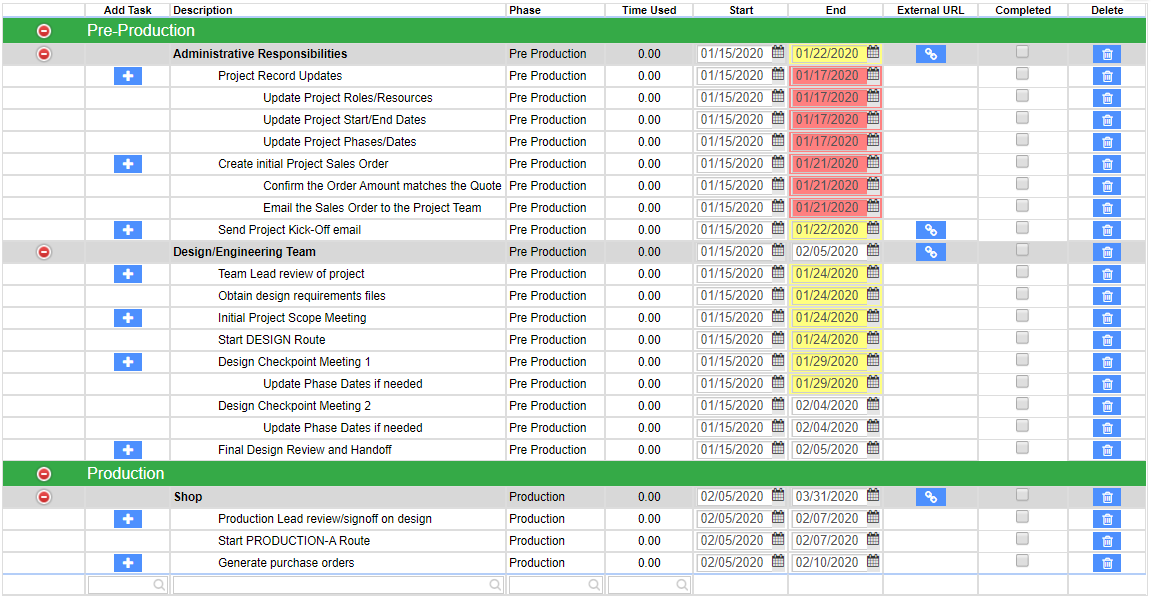Add a subtask under Final Design Review and Handoff
The image size is (1152, 598).
(x=128, y=450)
